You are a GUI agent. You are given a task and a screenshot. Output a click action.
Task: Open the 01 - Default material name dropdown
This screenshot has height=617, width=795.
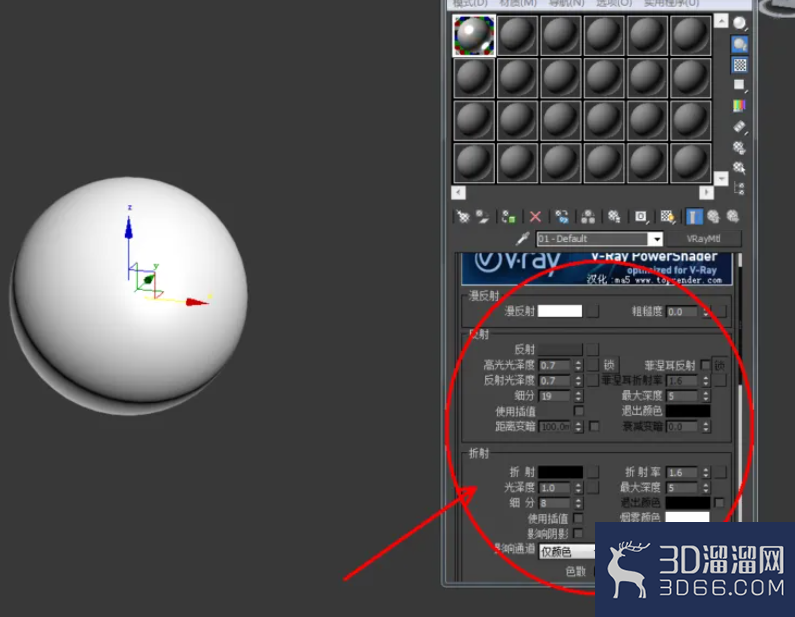[656, 239]
